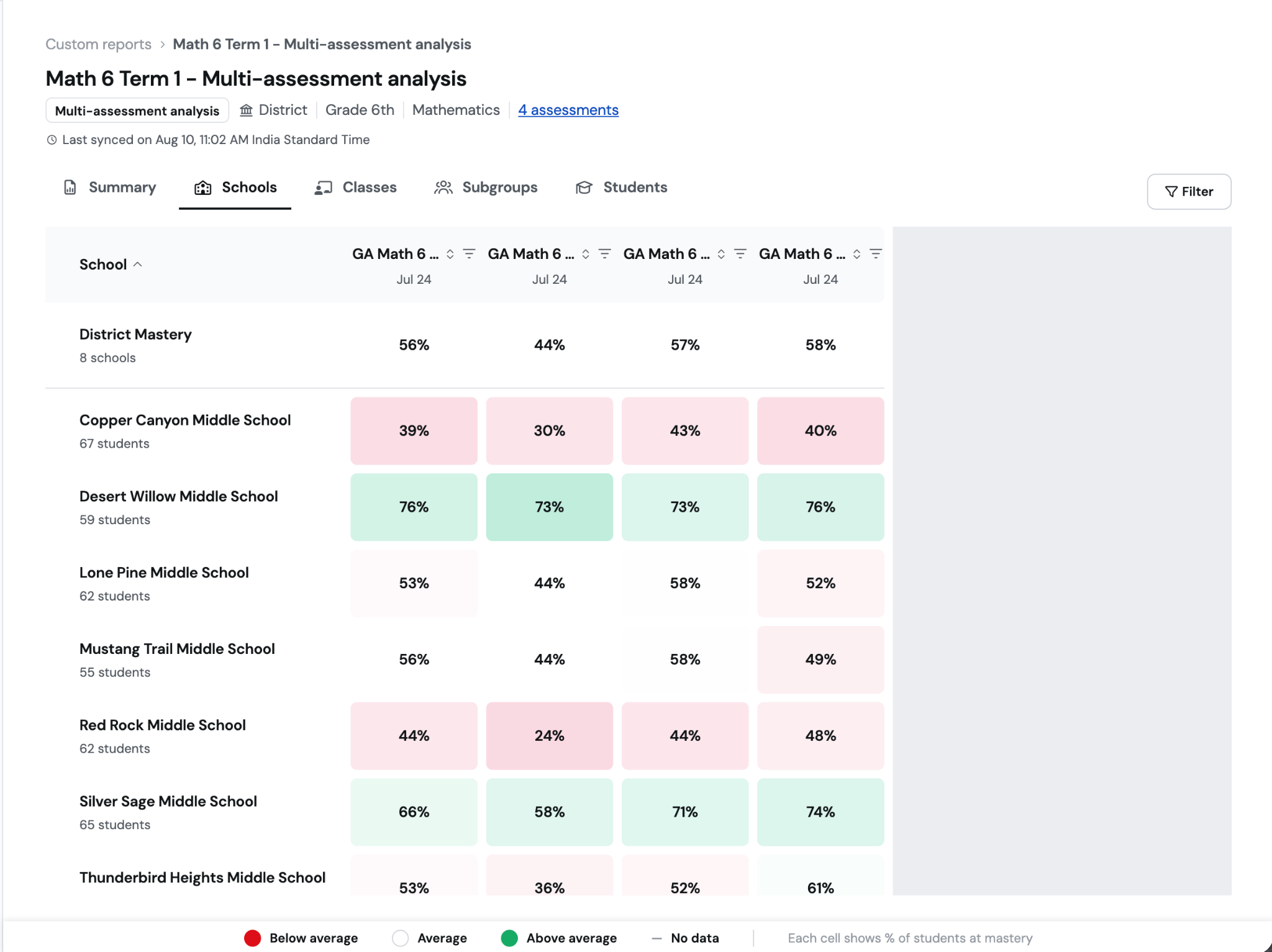Viewport: 1272px width, 952px height.
Task: Click the red Below average legend swatch
Action: point(253,938)
